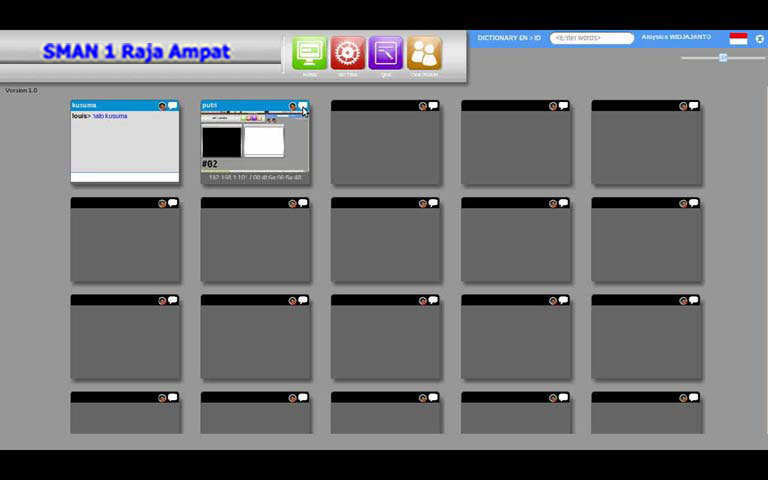The width and height of the screenshot is (768, 480).
Task: Click avatar icon on the empty tile directly below putri
Action: 292,203
